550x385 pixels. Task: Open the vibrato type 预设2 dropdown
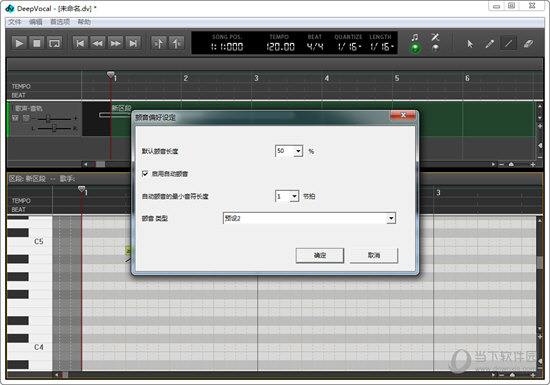tap(391, 218)
